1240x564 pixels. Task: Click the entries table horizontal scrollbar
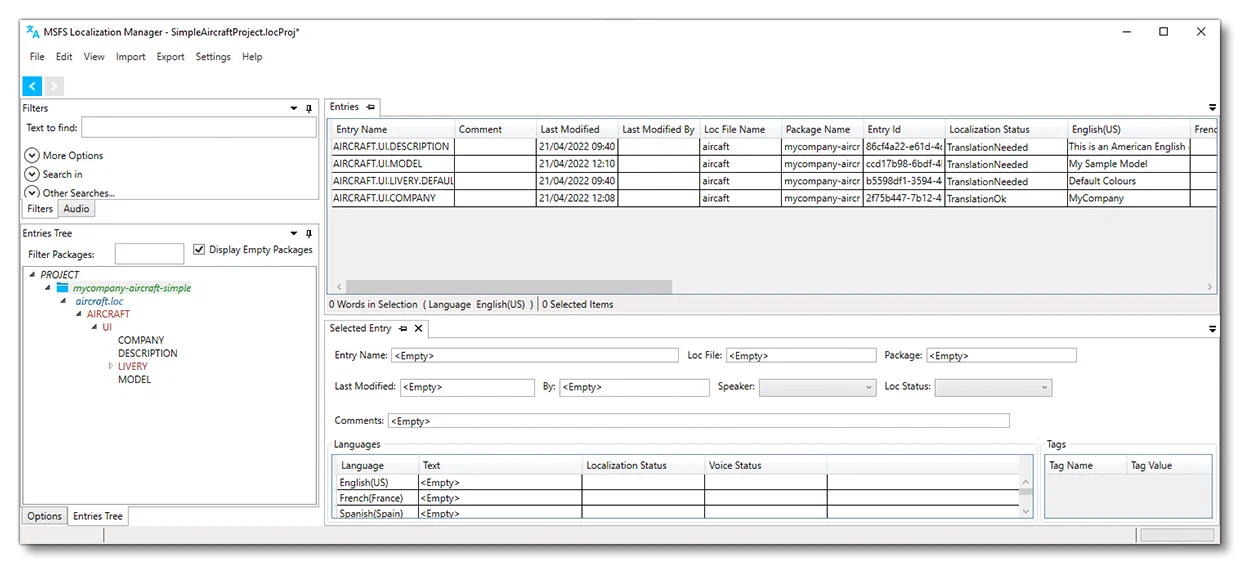[509, 287]
